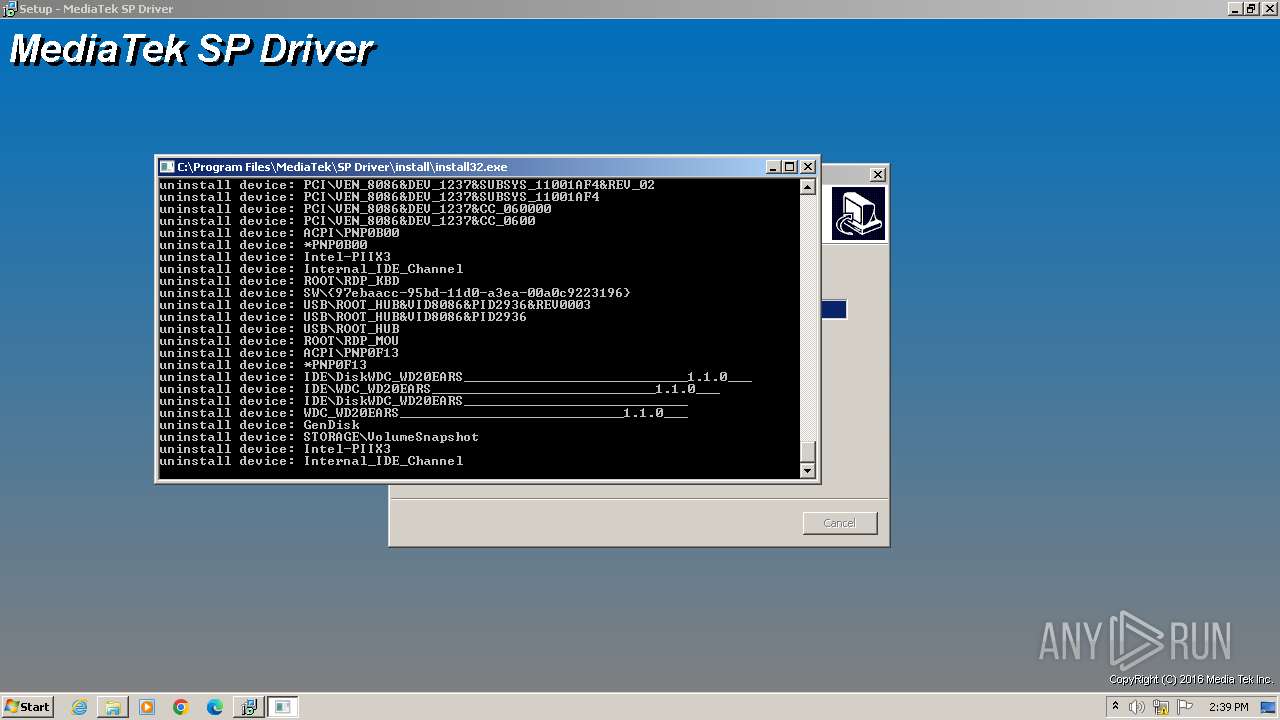Launch Google Chrome from taskbar

coord(181,707)
